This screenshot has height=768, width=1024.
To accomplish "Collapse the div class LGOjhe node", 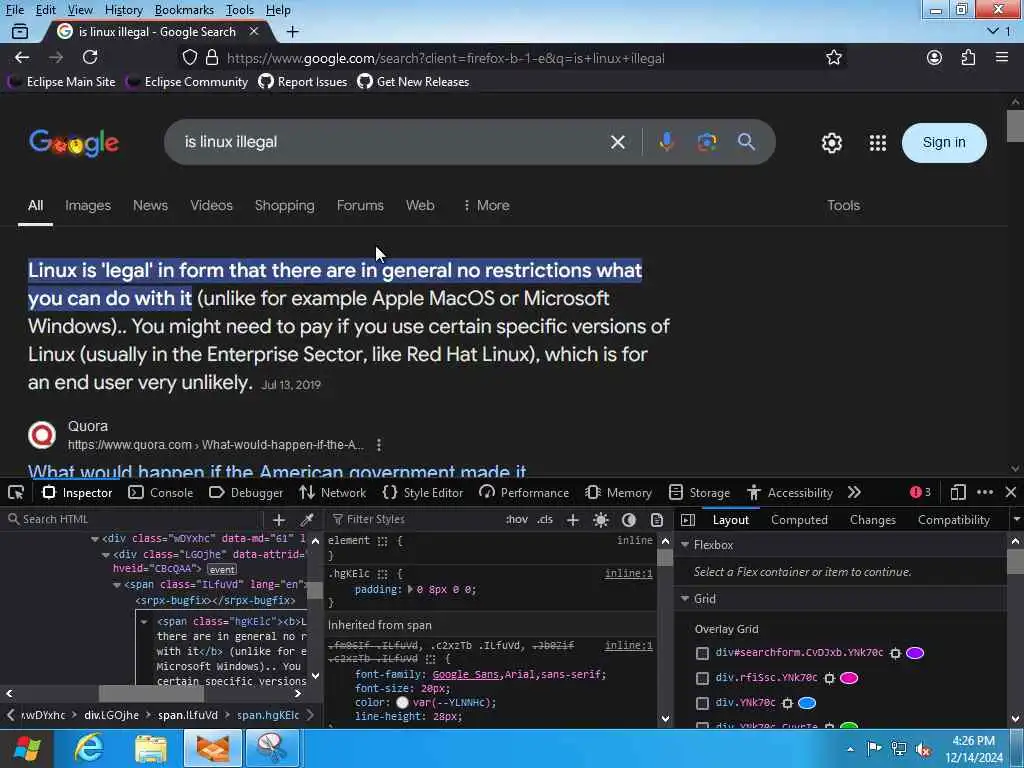I will 106,555.
